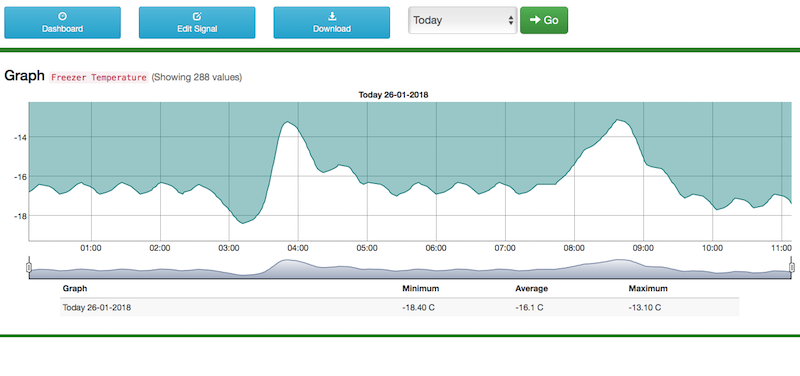
Task: Click the Maximum column header
Action: [x=648, y=289]
